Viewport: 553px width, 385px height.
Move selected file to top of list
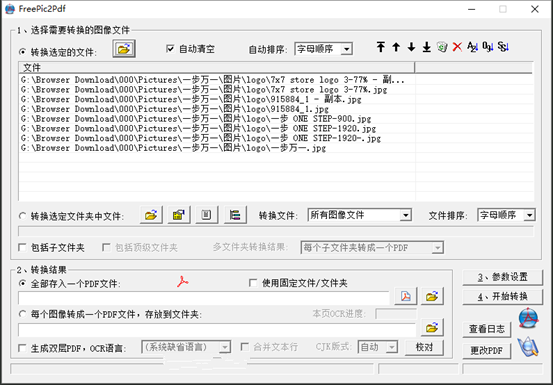381,47
